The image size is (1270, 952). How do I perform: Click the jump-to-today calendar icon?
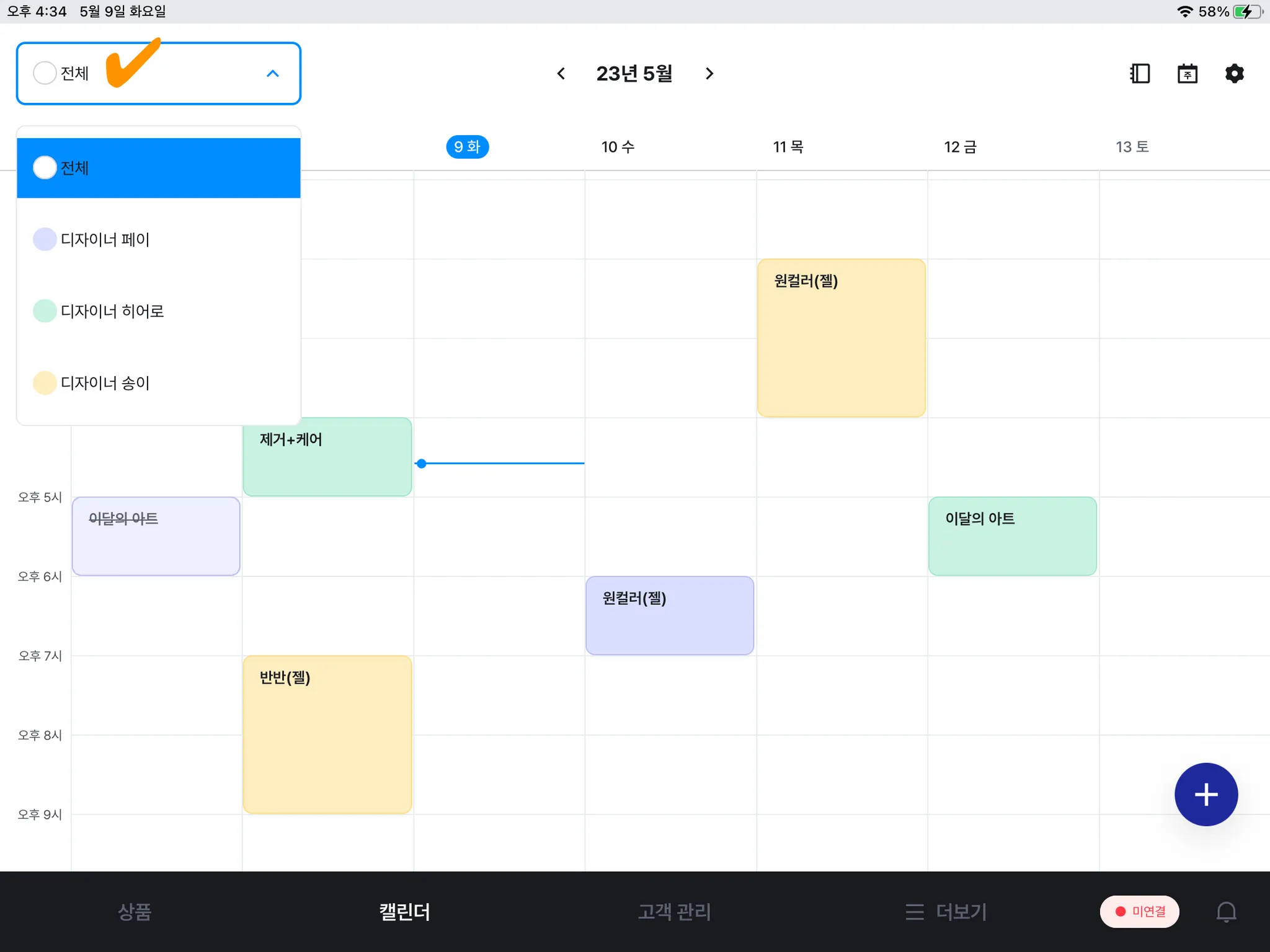tap(1187, 74)
